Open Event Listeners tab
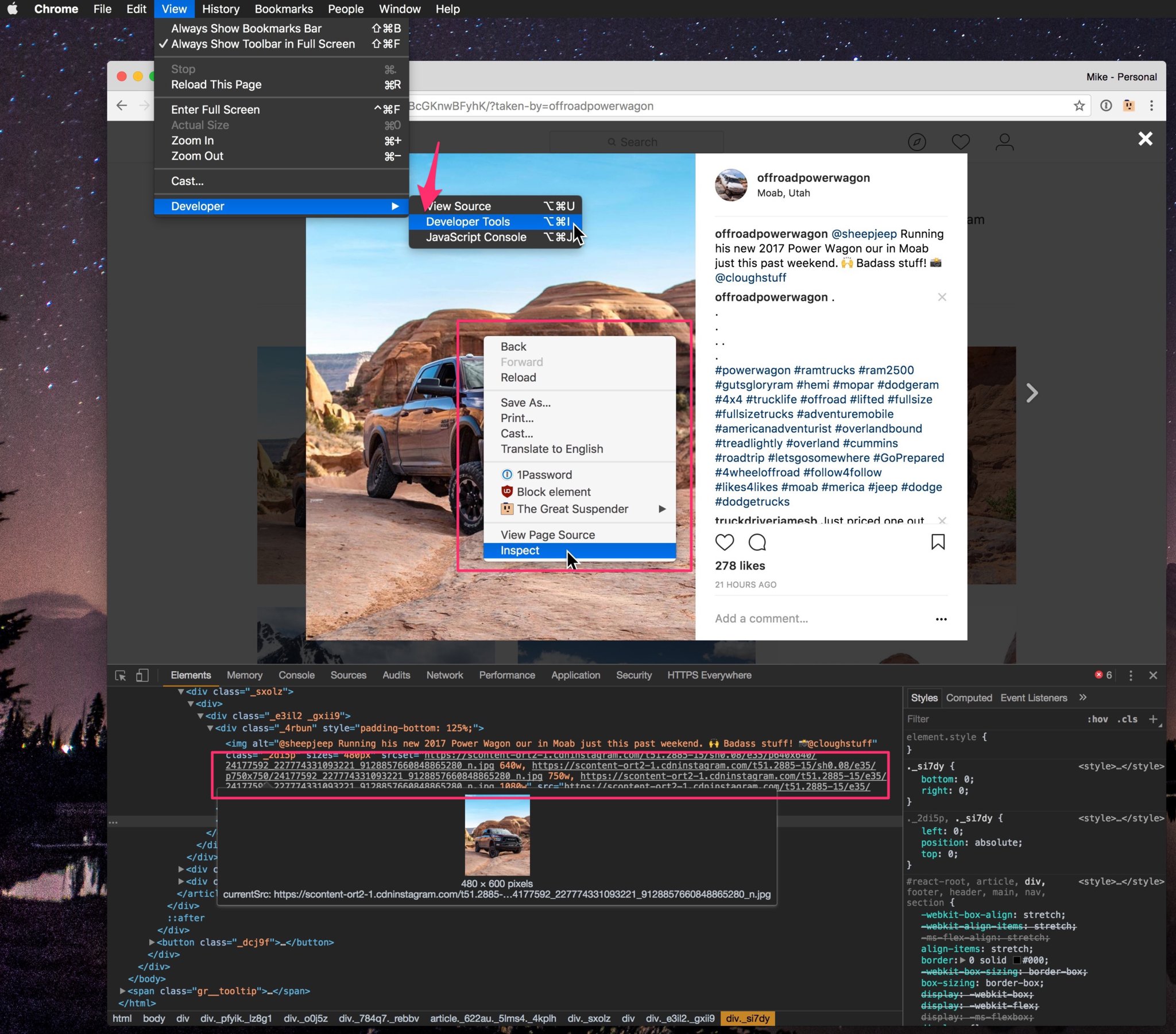Screen dimensions: 1176x1034 (x=1034, y=698)
